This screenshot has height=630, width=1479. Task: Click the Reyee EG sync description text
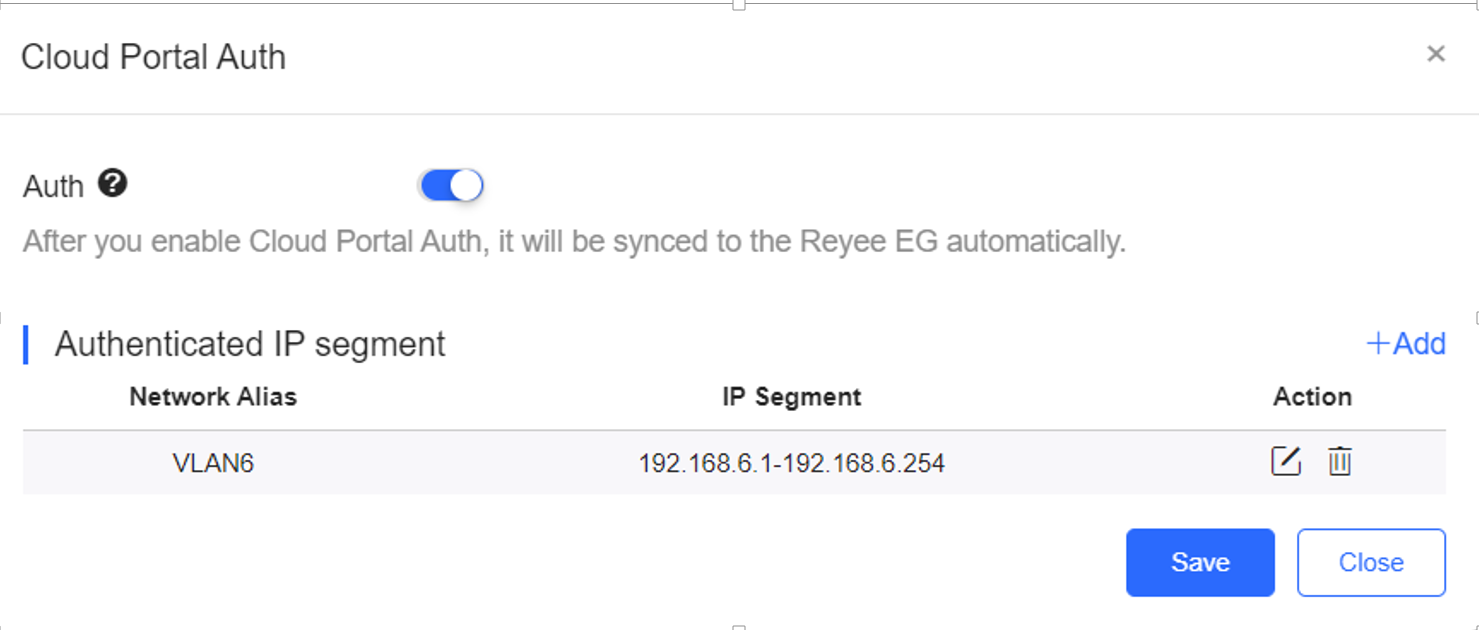574,242
